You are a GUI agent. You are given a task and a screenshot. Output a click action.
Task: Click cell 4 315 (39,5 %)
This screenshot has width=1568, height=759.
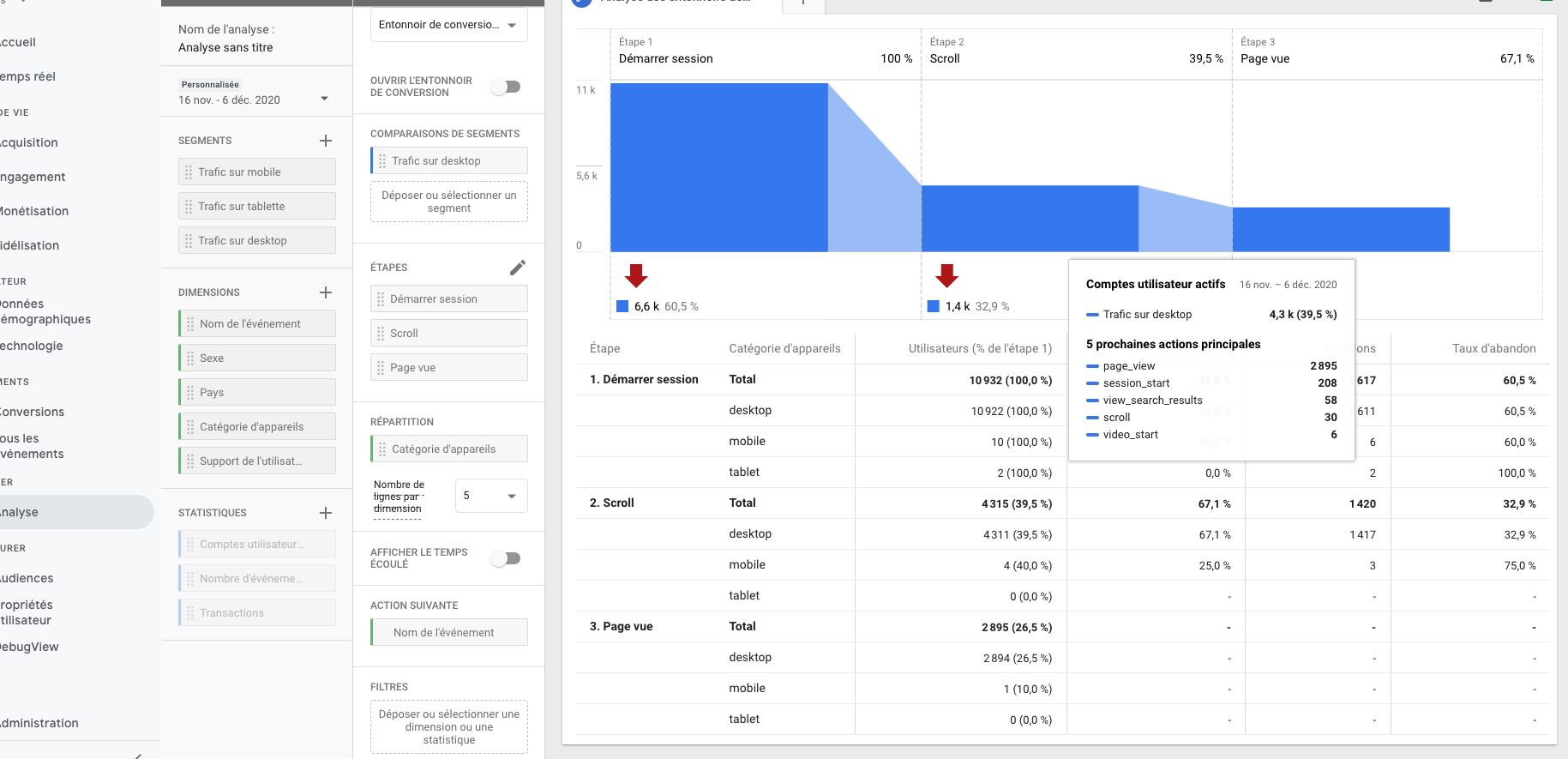tap(1017, 503)
